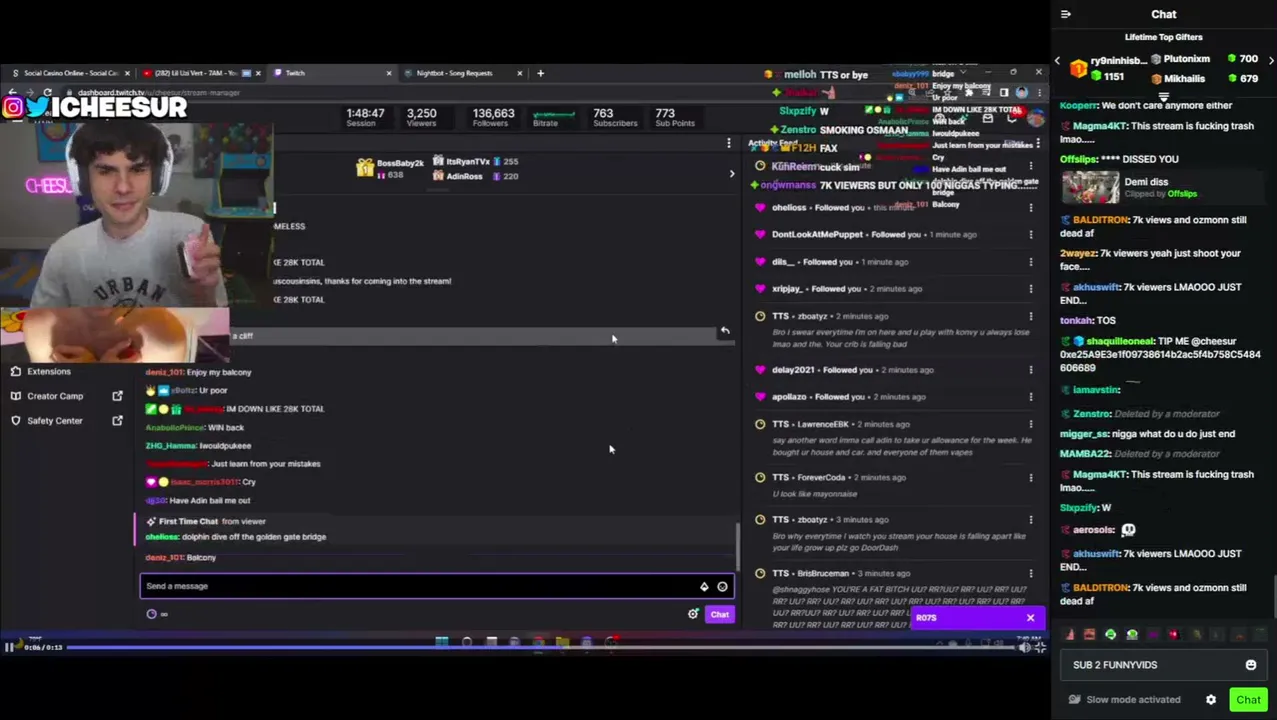Open Creator Camp in the dashboard sidebar
The height and width of the screenshot is (720, 1277).
pyautogui.click(x=55, y=396)
